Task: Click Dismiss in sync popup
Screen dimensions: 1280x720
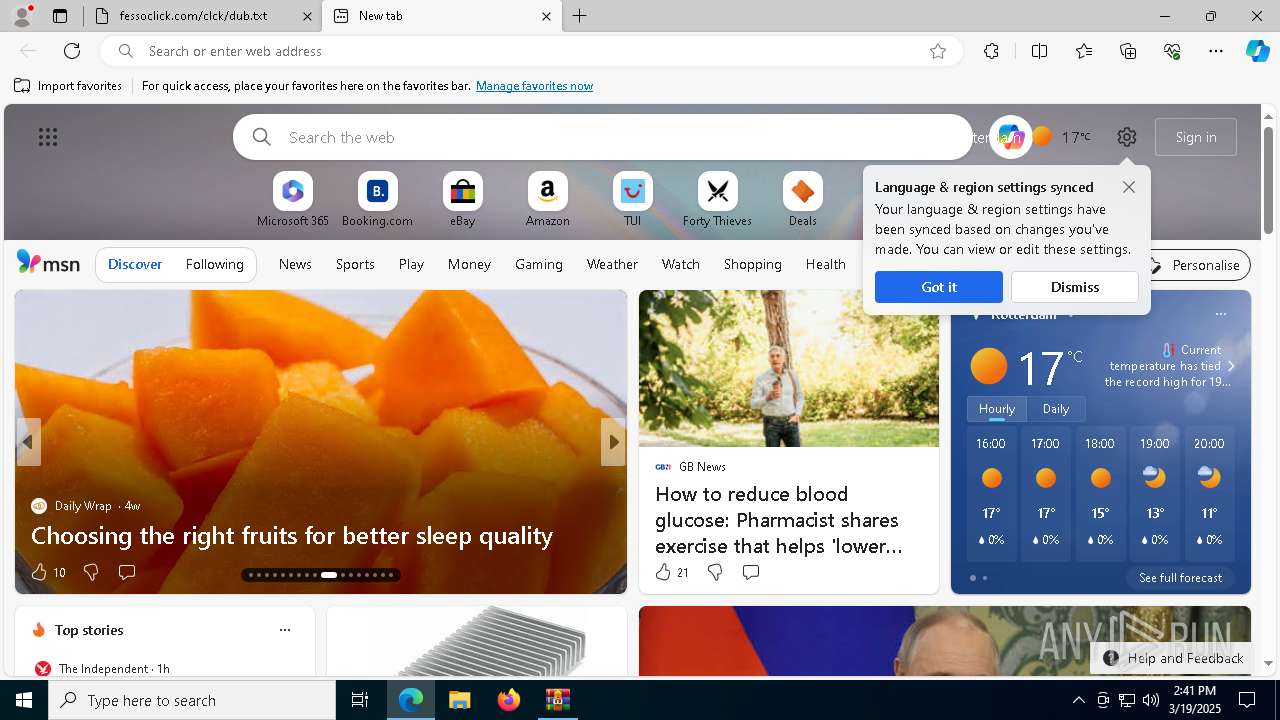Action: [1075, 287]
